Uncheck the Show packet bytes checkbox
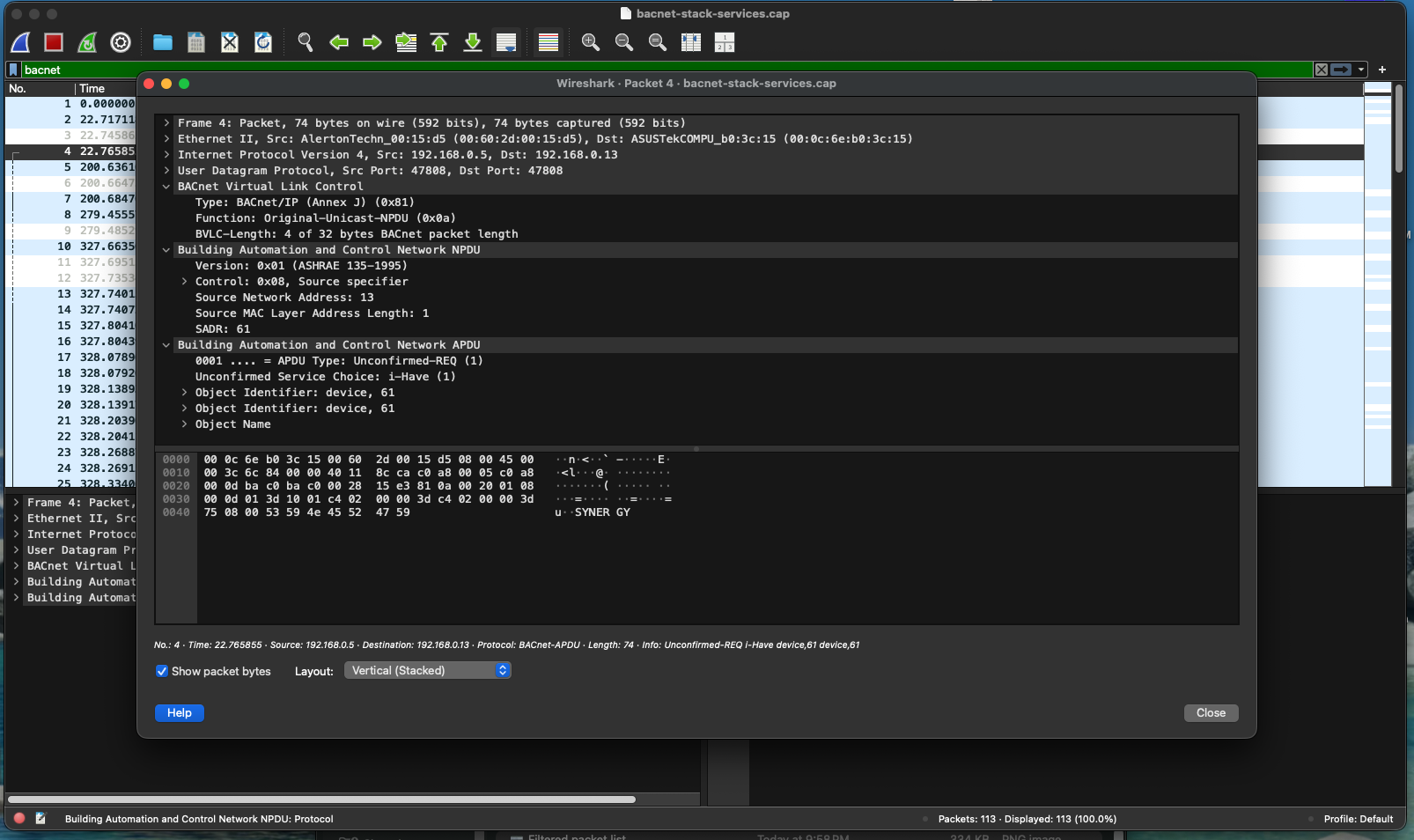The height and width of the screenshot is (840, 1414). [x=162, y=671]
